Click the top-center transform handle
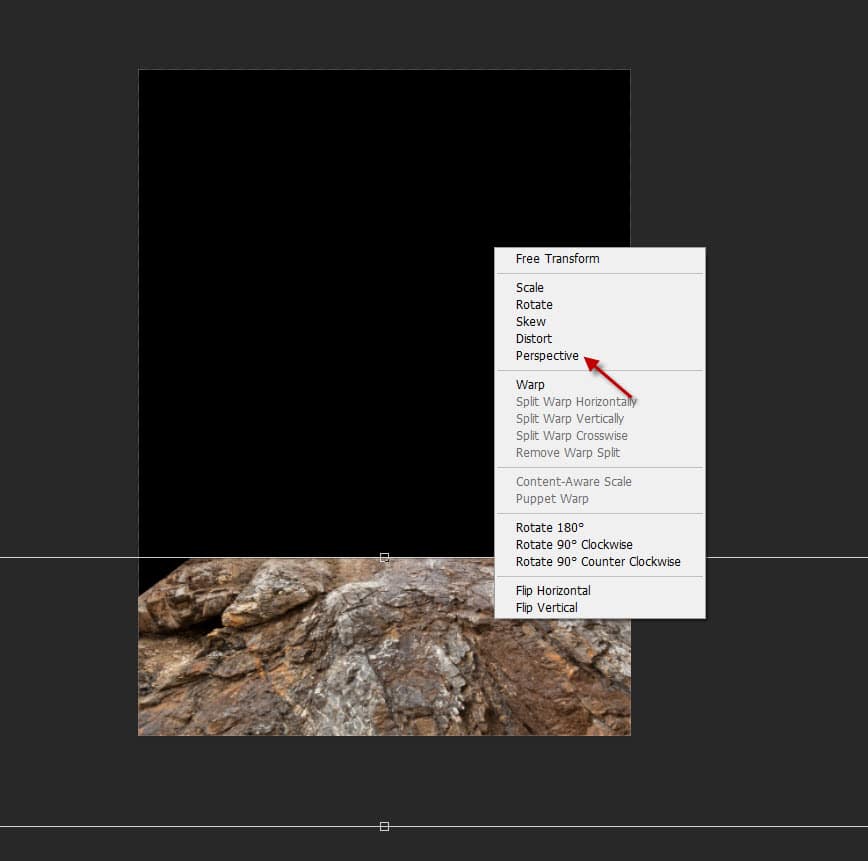Image resolution: width=868 pixels, height=861 pixels. point(384,557)
